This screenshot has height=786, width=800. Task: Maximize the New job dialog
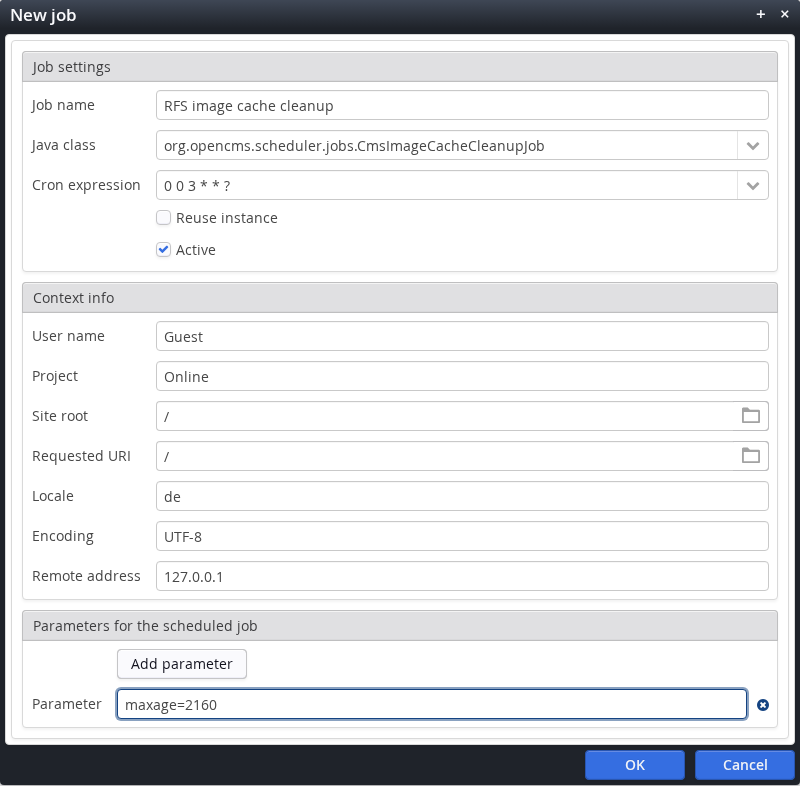coord(761,14)
